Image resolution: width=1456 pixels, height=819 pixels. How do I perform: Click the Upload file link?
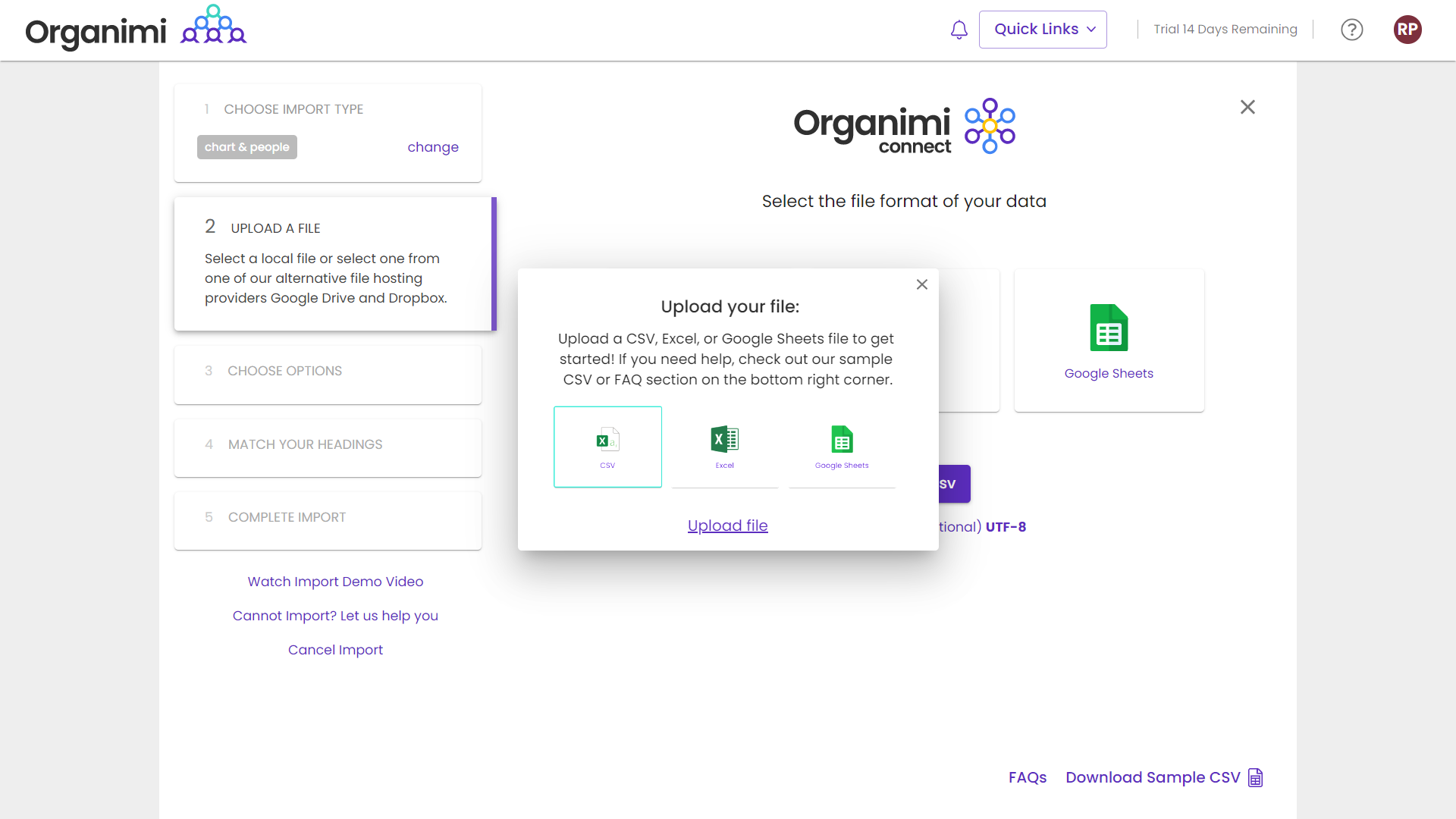727,526
